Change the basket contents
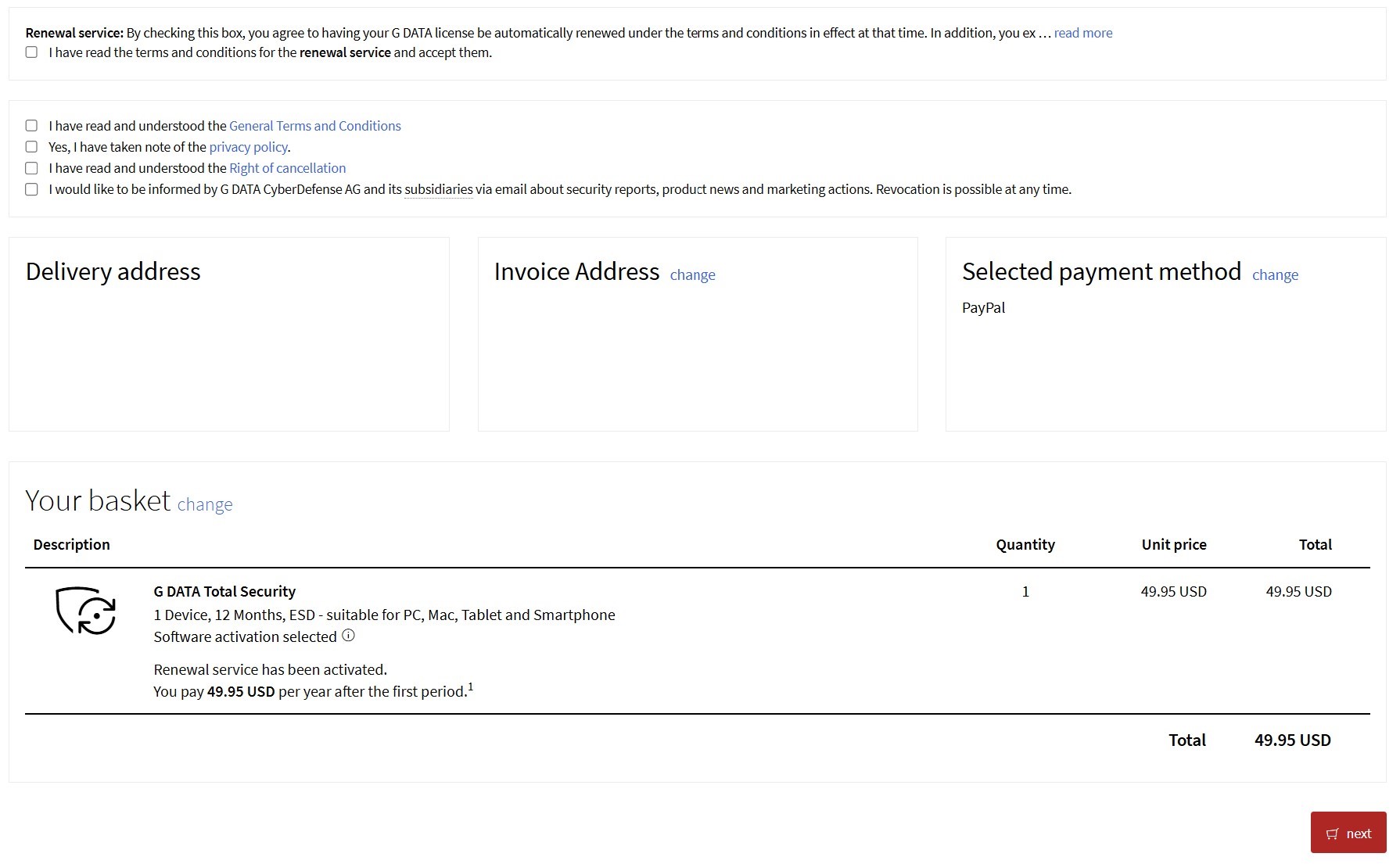1400x864 pixels. click(x=205, y=504)
